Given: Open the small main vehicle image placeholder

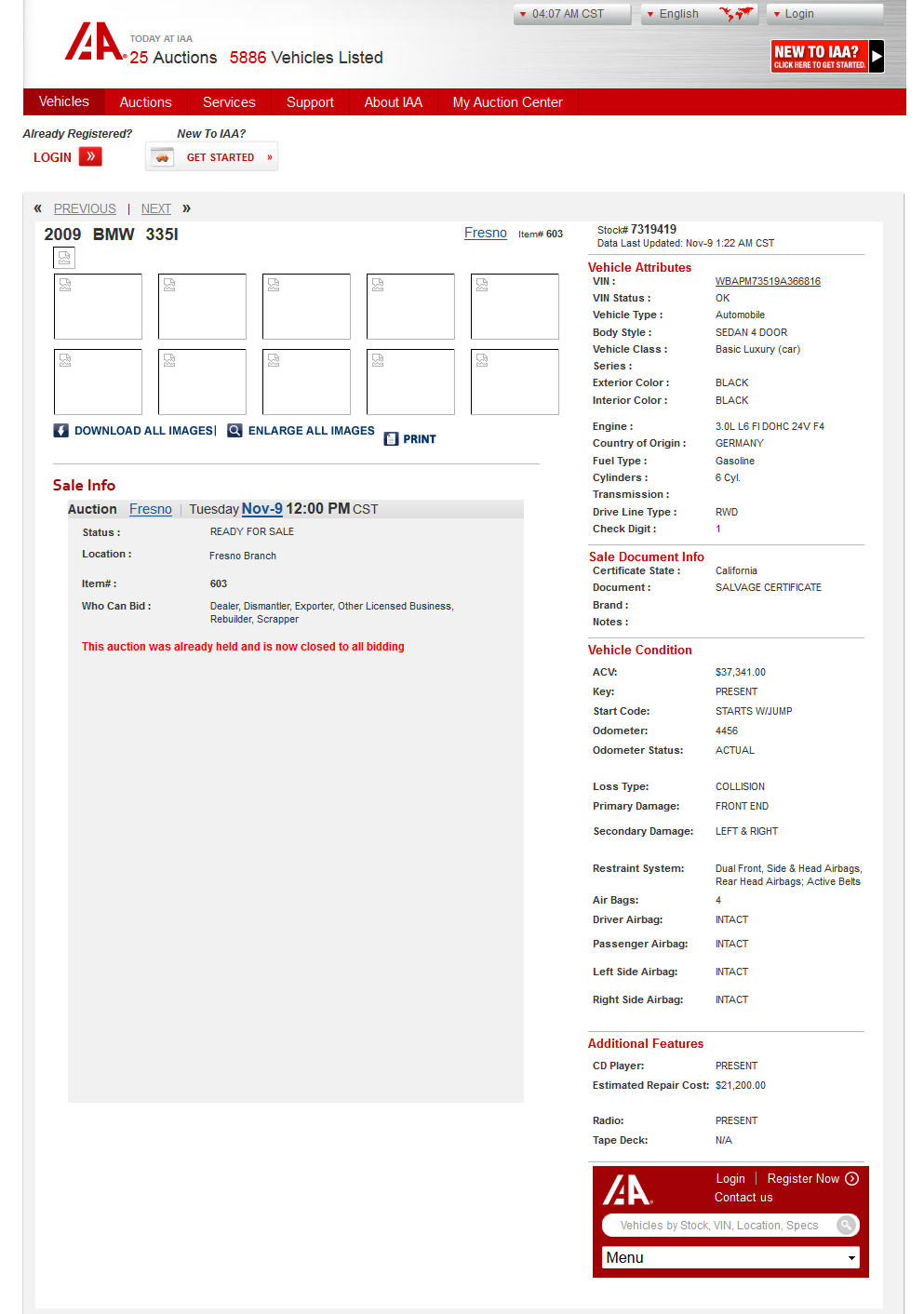Looking at the screenshot, I should [64, 258].
